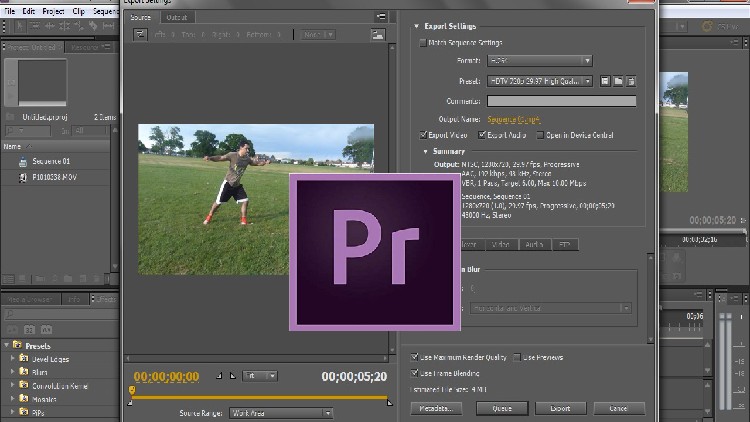750x422 pixels.
Task: Click the Presets folder icon in Effects
Action: (17, 345)
